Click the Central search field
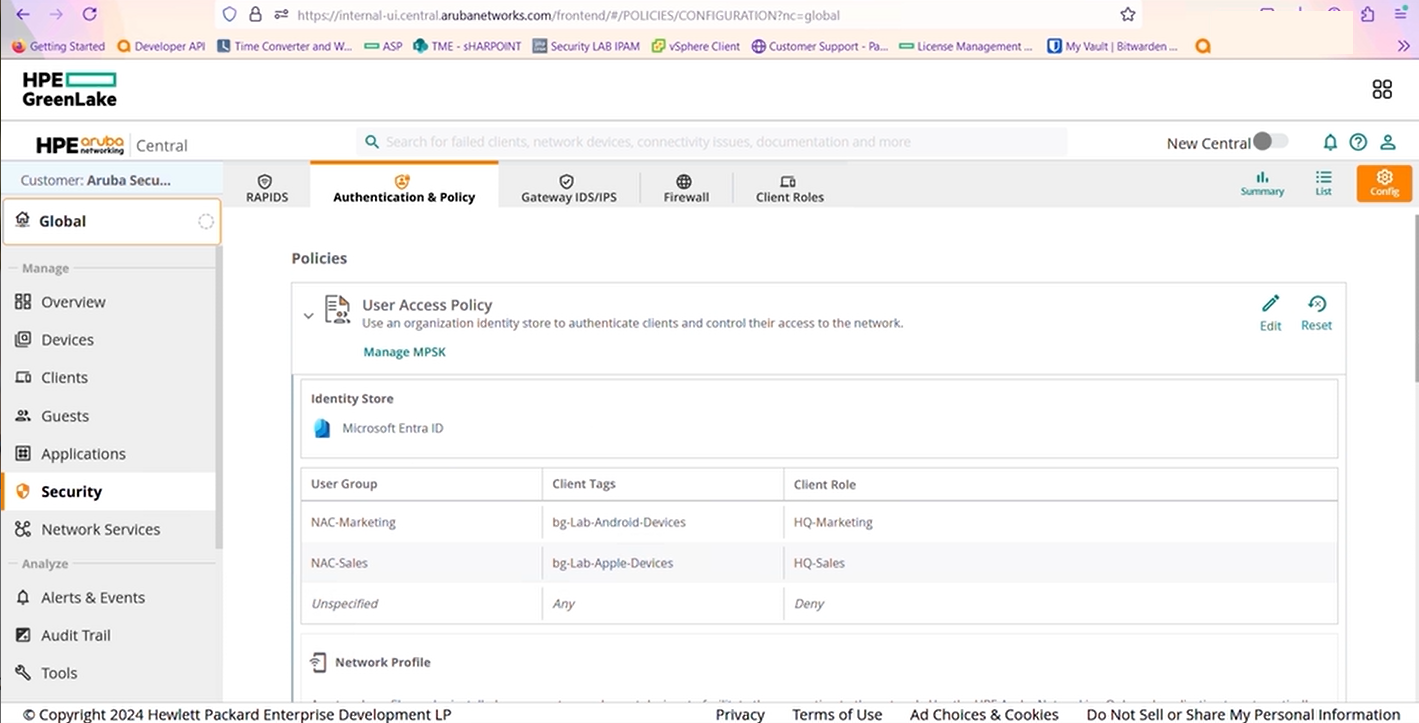1419x723 pixels. [x=710, y=142]
